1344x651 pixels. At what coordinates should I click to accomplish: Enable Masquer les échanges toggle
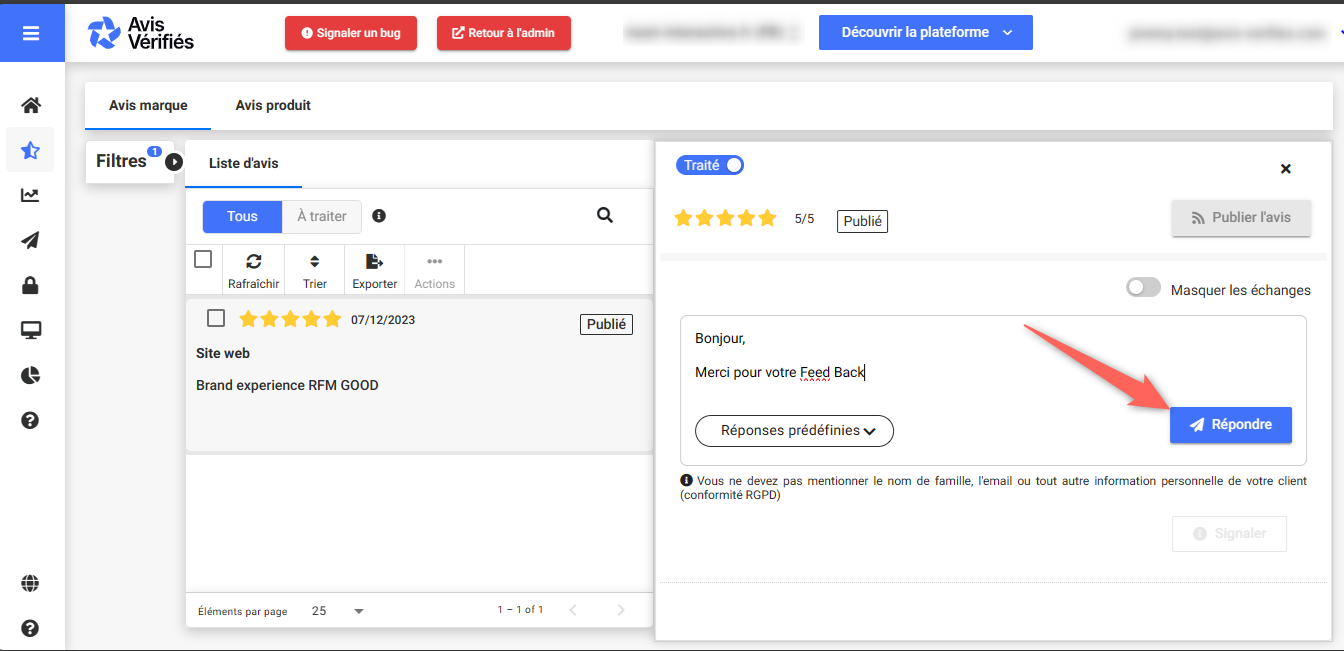(x=1144, y=289)
